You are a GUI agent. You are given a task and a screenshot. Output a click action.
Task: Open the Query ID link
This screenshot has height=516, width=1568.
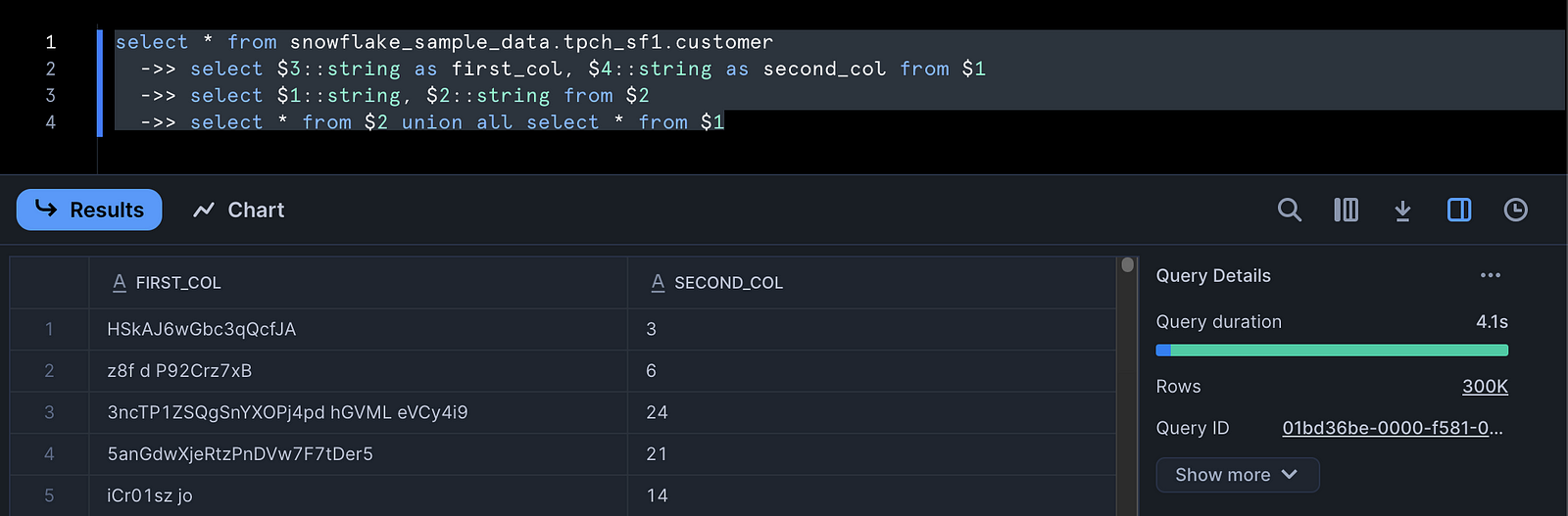(x=1393, y=428)
